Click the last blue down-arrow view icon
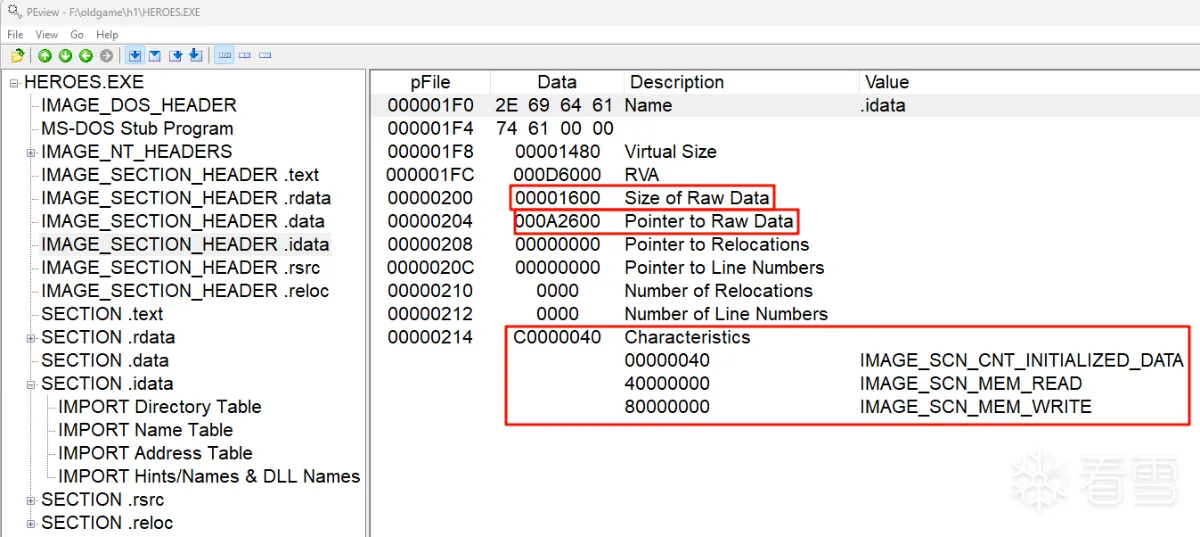Image resolution: width=1200 pixels, height=537 pixels. pyautogui.click(x=195, y=55)
